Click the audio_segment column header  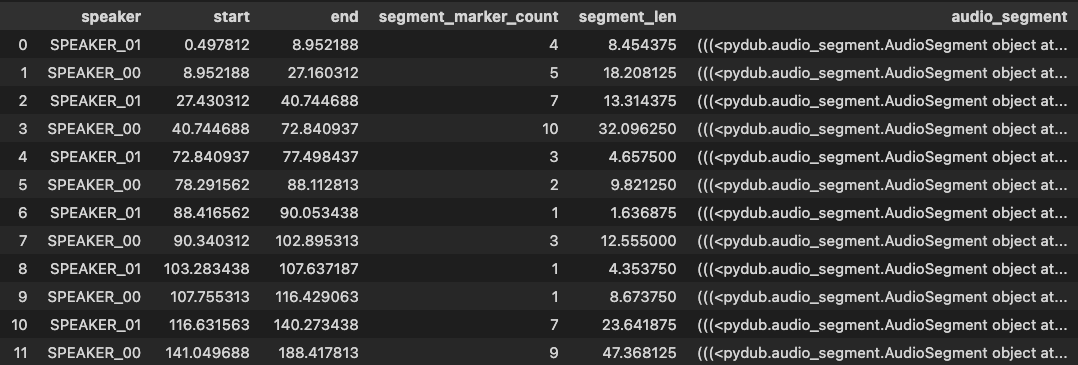click(x=1009, y=17)
